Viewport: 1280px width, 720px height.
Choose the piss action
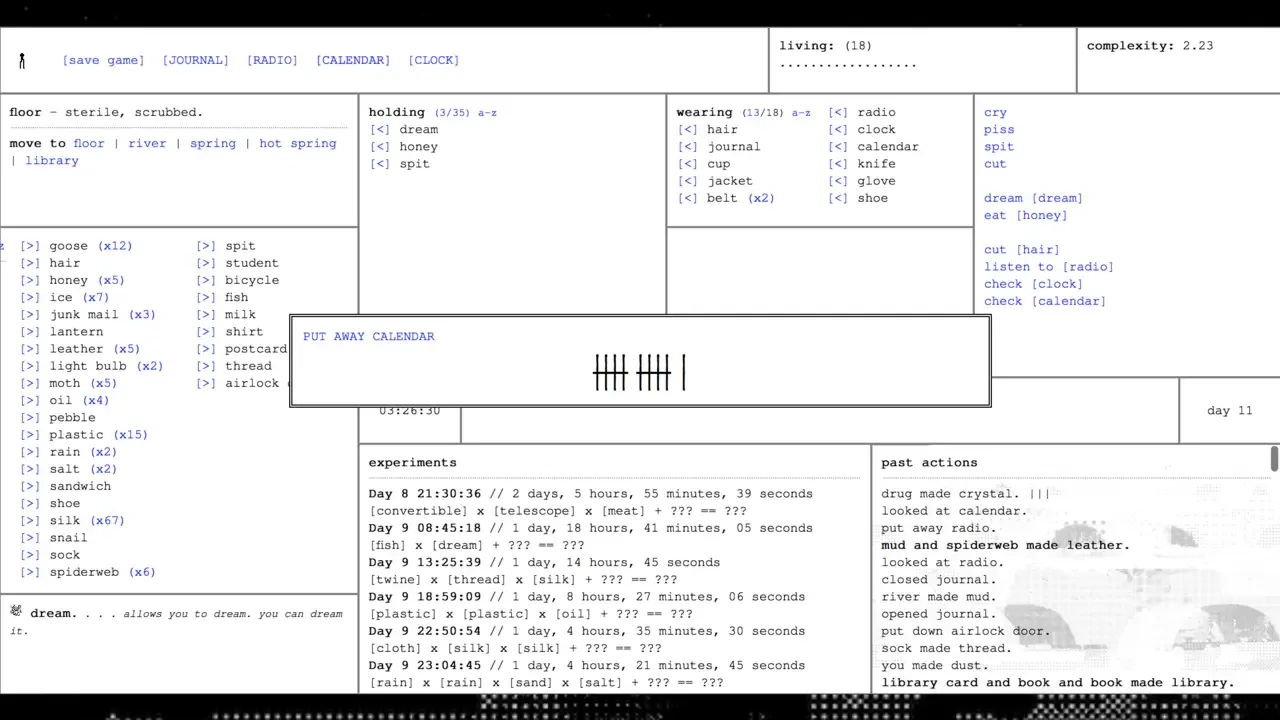(x=999, y=129)
